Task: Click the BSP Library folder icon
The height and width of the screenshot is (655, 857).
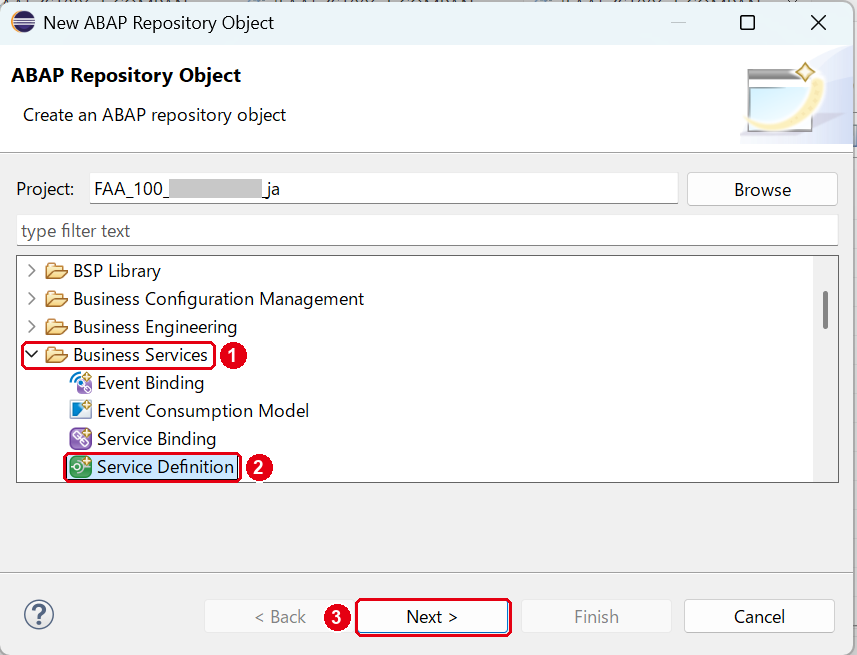Action: [56, 271]
